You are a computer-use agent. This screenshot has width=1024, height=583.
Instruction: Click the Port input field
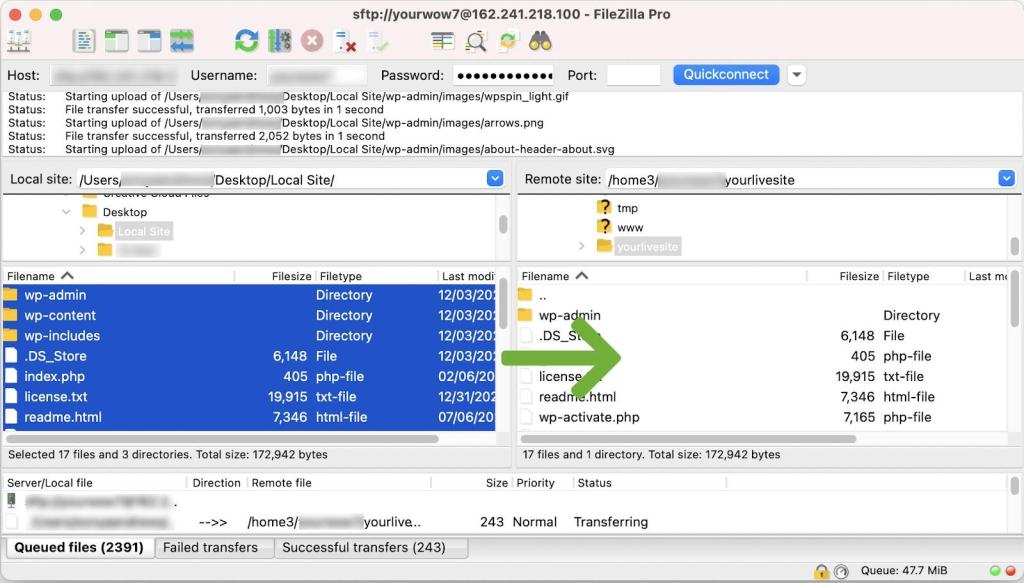point(633,75)
